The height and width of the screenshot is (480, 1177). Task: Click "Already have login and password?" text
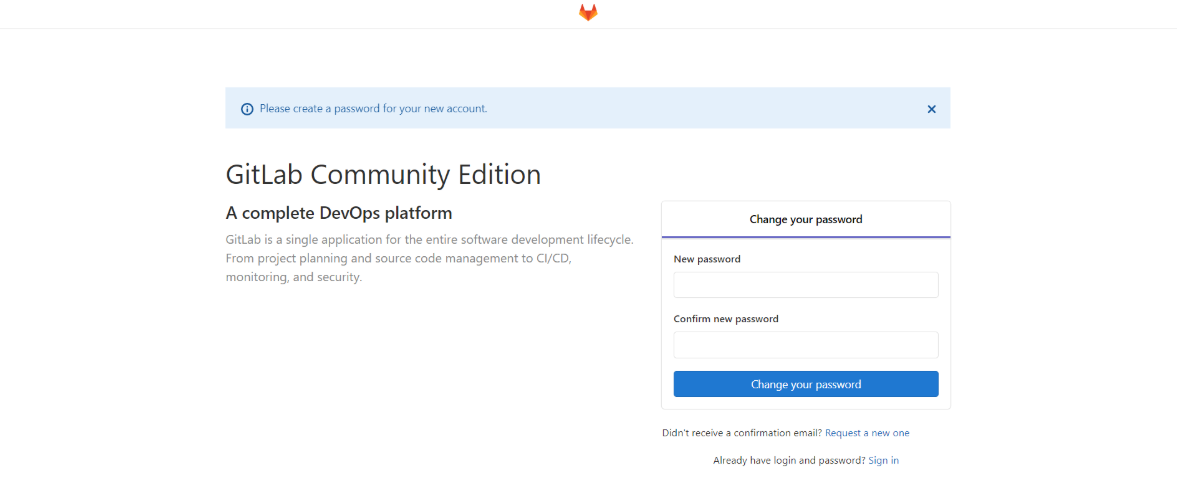pos(789,461)
